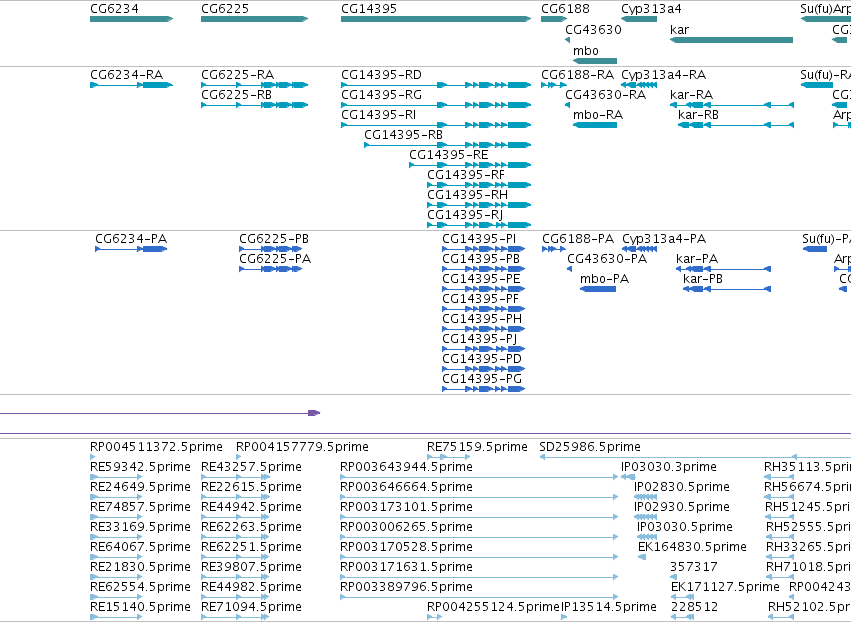Open EST RP004255124.5prime

click(x=493, y=607)
